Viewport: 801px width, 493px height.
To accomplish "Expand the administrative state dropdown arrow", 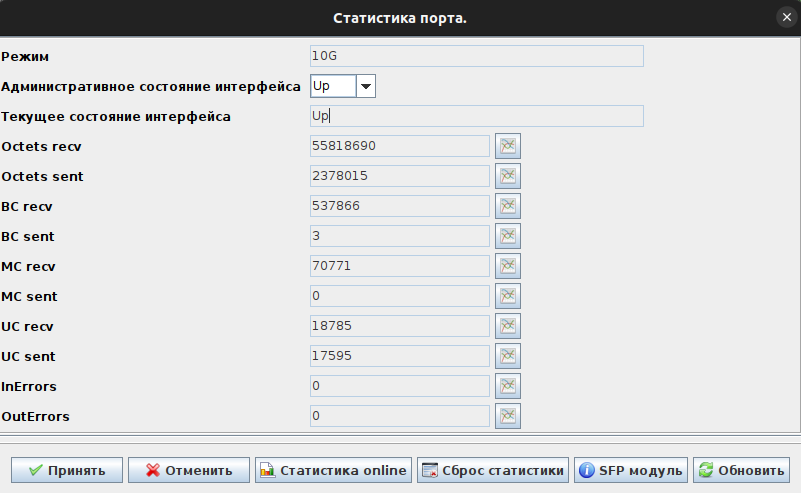I will point(366,87).
